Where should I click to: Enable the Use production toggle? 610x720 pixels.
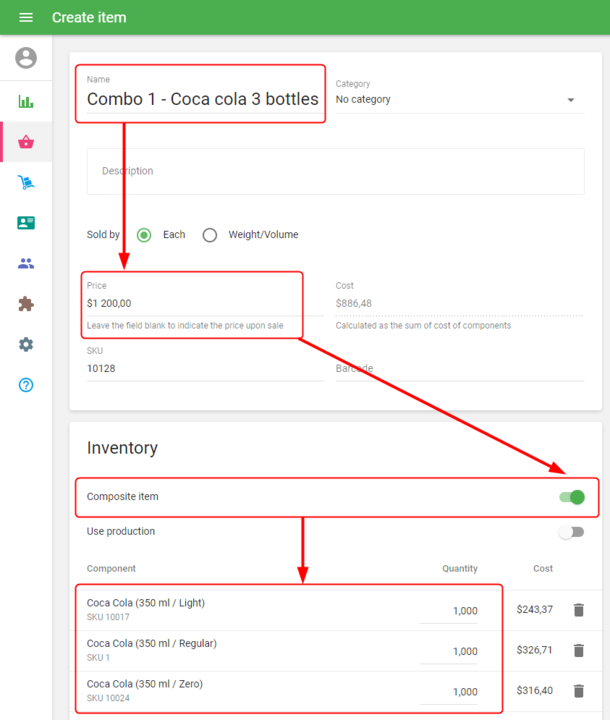point(571,532)
